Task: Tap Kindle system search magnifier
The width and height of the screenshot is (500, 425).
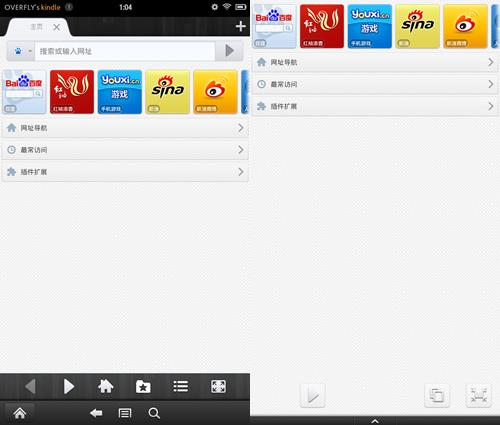Action: click(x=154, y=413)
